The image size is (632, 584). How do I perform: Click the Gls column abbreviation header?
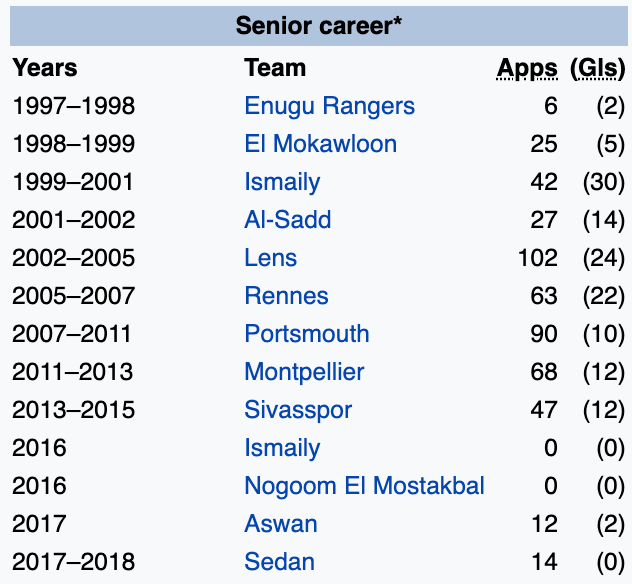(x=597, y=68)
